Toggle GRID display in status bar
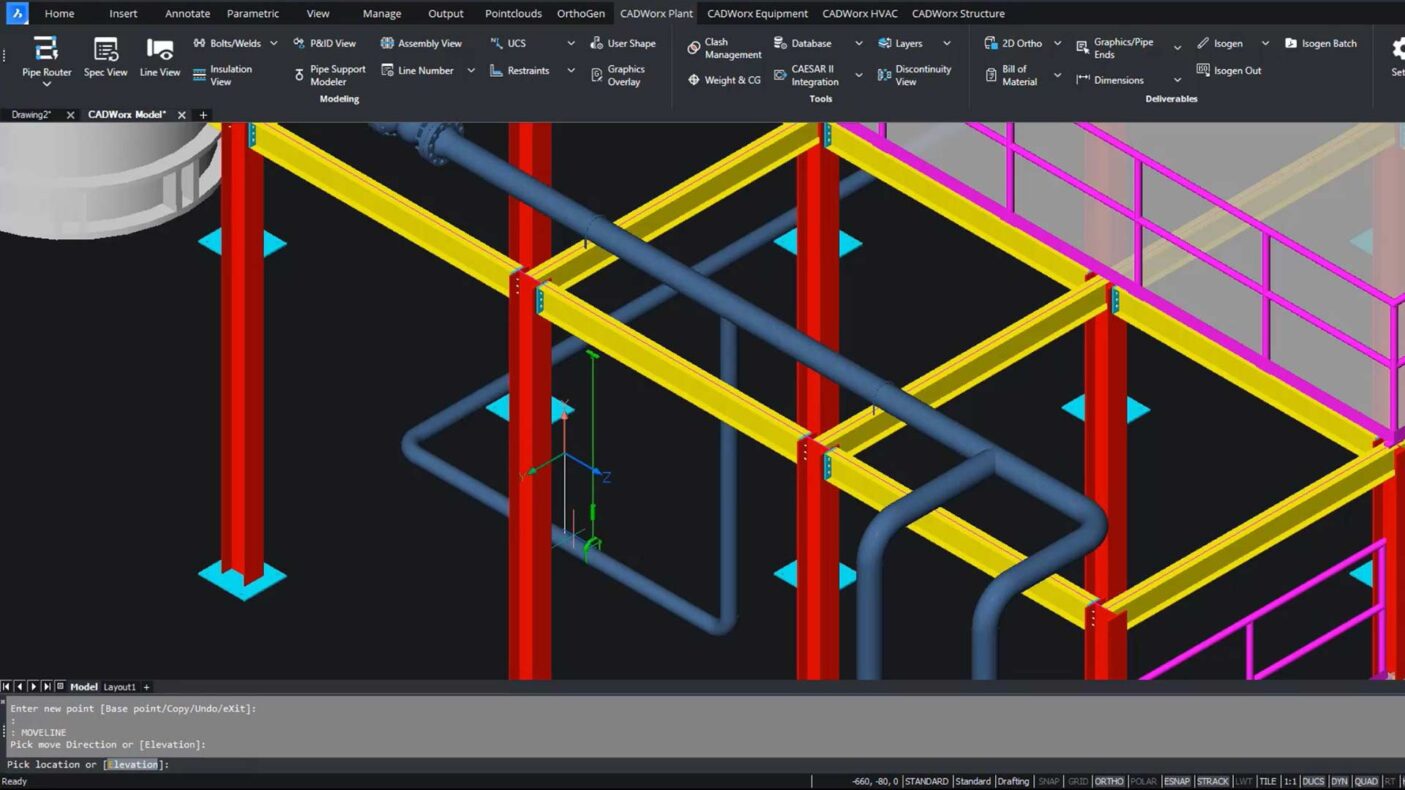The image size is (1405, 790). pyautogui.click(x=1077, y=781)
